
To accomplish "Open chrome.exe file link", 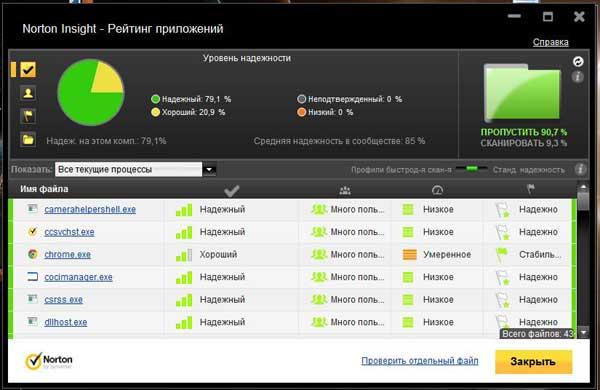I will (67, 255).
